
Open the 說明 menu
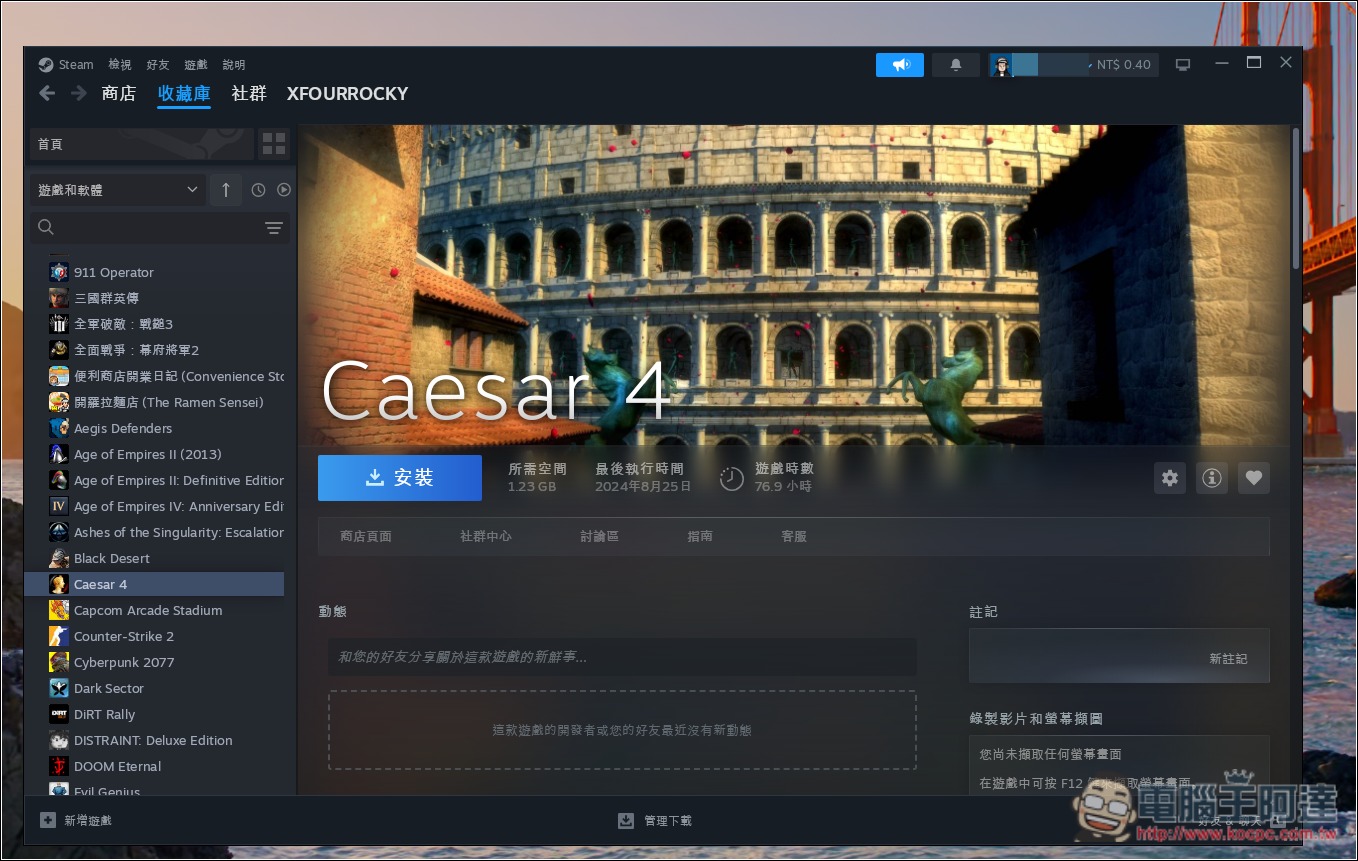click(x=234, y=65)
